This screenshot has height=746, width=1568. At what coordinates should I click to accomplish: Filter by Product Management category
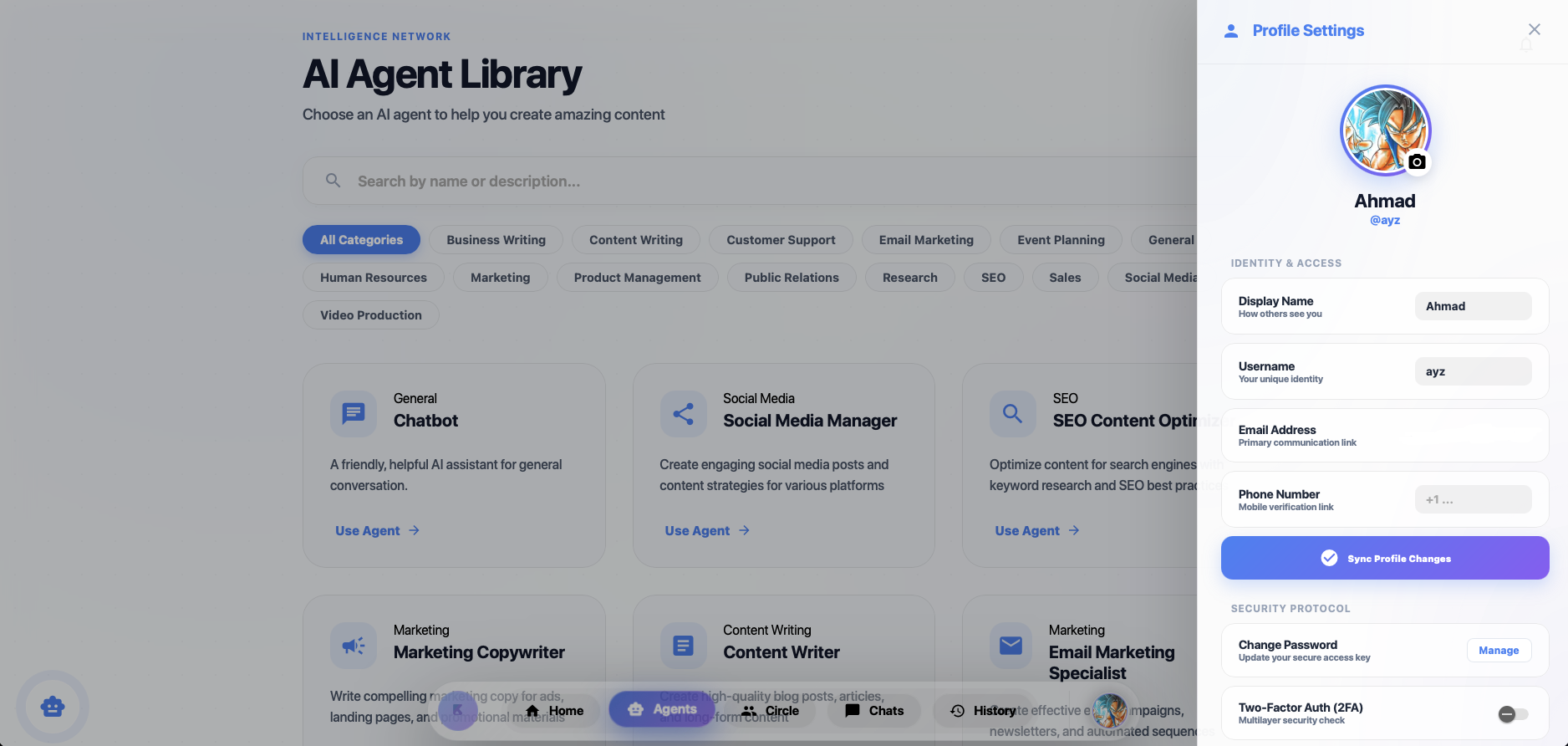click(x=637, y=277)
